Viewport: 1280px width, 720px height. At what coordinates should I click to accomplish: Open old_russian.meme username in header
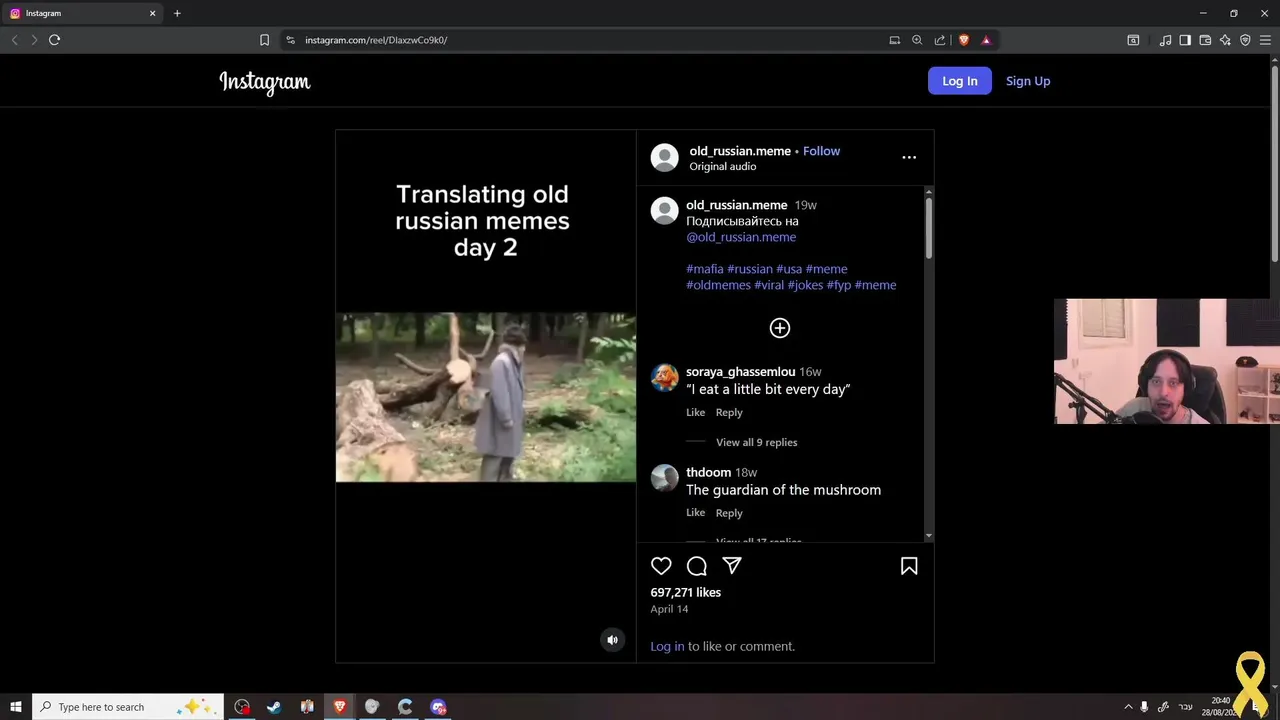(x=740, y=151)
